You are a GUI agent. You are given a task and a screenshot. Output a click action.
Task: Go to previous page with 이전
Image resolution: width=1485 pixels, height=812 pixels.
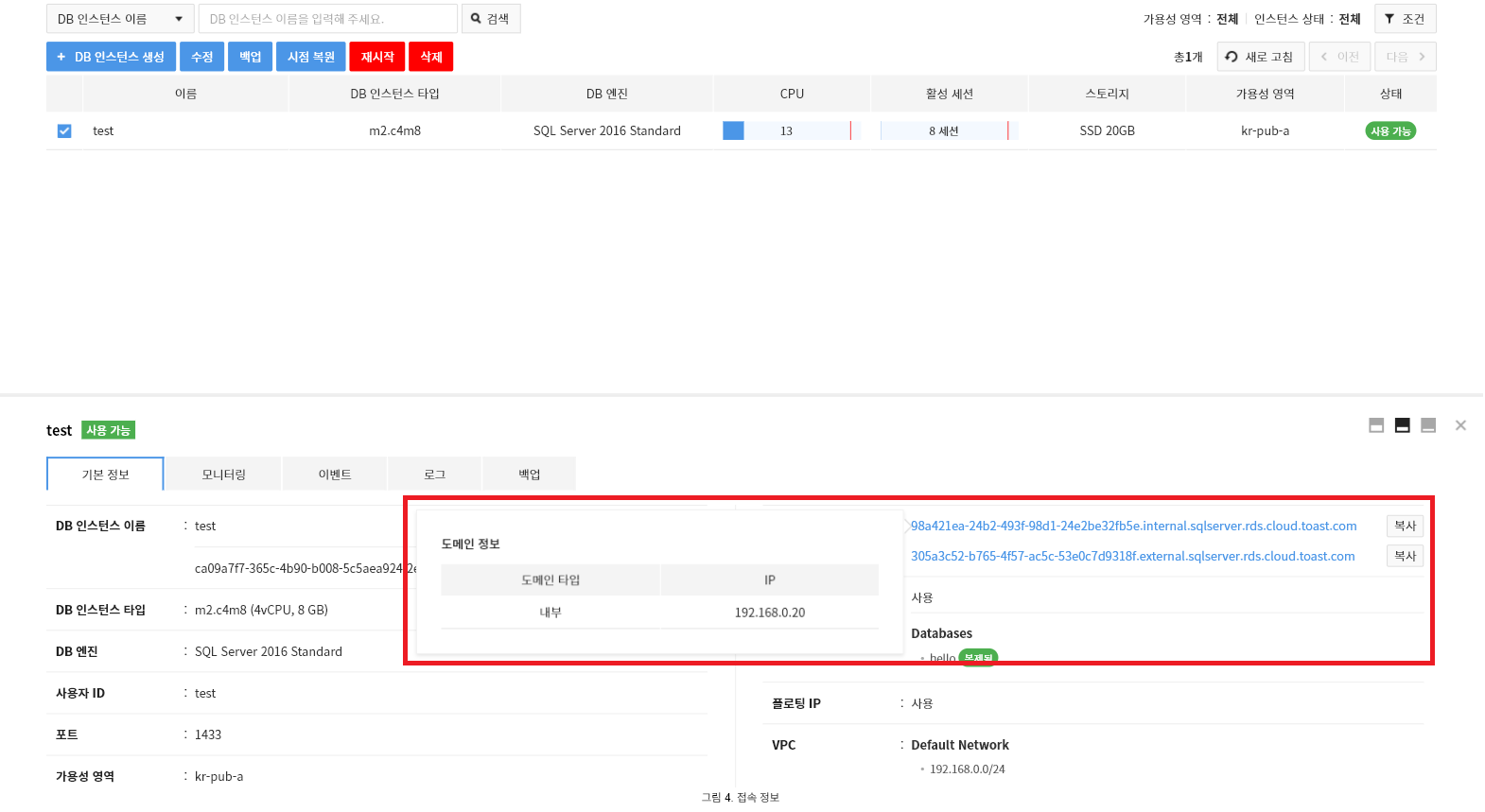point(1339,57)
